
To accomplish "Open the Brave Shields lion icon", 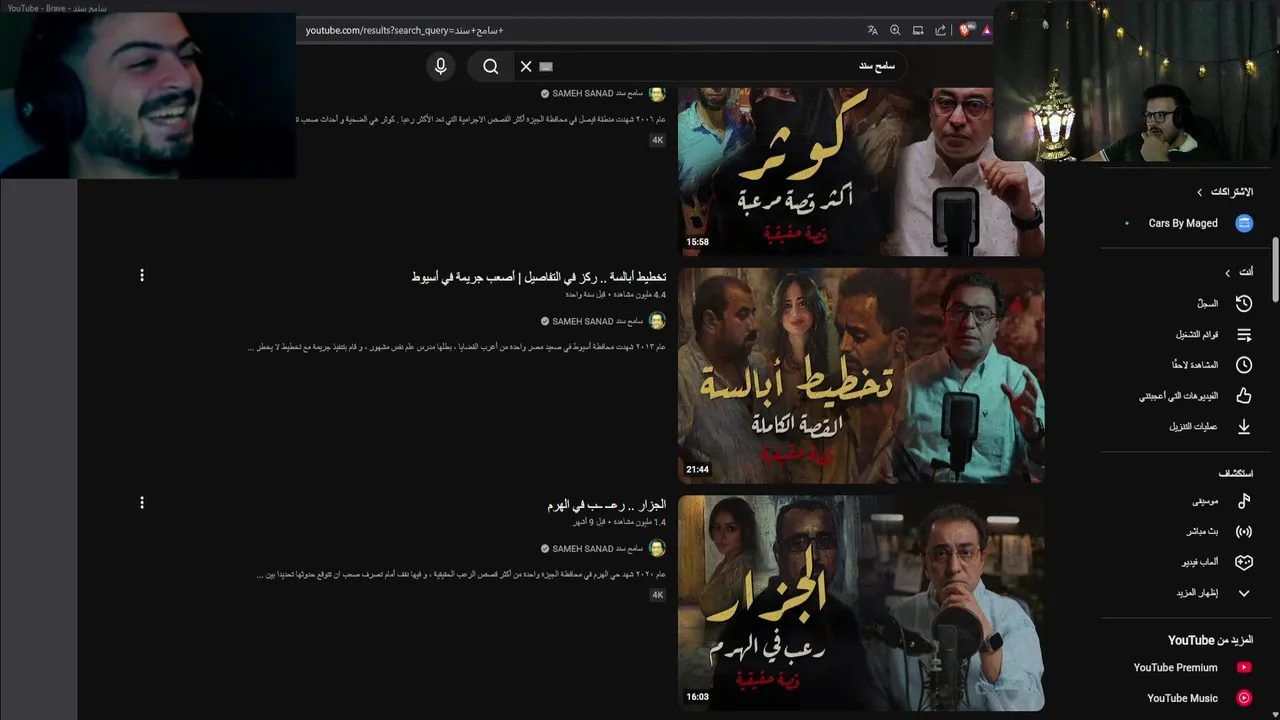I will (964, 30).
